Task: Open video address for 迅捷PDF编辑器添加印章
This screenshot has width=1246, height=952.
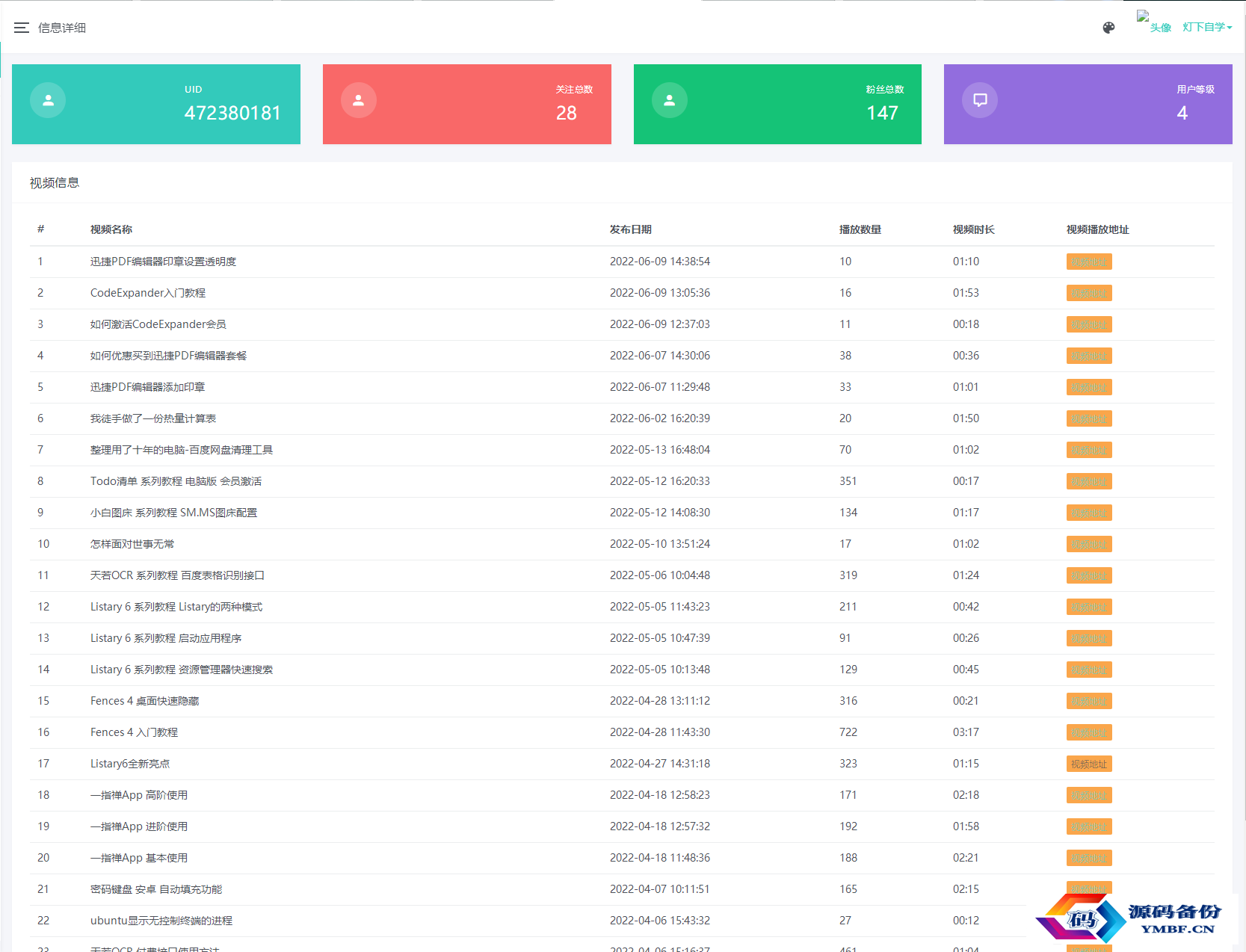Action: point(1089,387)
